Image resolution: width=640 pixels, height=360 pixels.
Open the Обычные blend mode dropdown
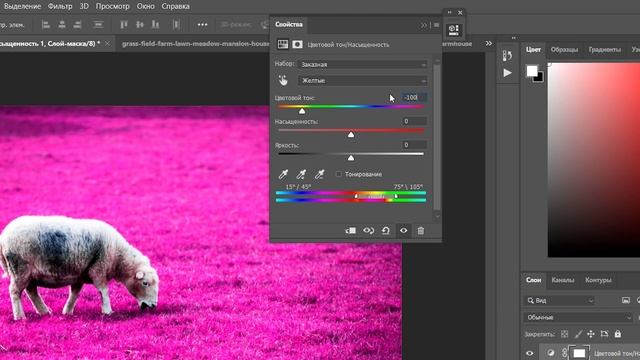pos(578,317)
